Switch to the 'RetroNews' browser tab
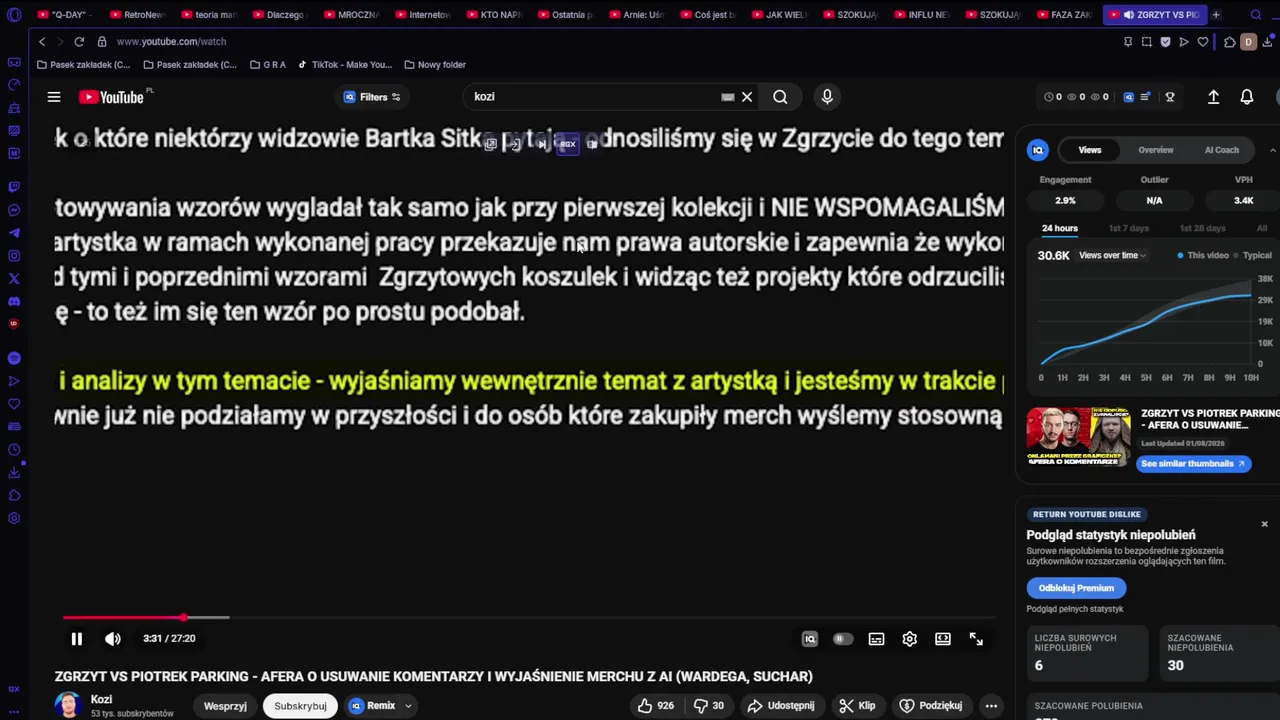Image resolution: width=1280 pixels, height=720 pixels. tap(137, 15)
